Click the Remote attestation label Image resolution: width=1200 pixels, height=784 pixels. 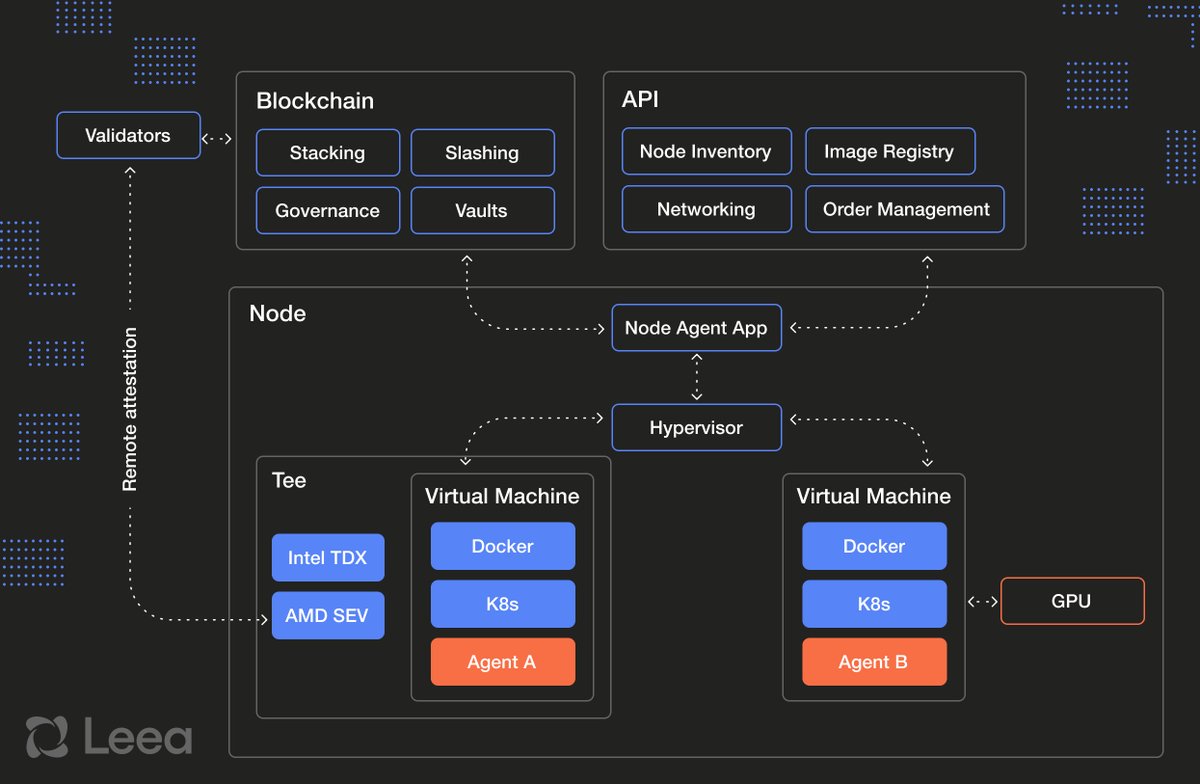[x=130, y=409]
